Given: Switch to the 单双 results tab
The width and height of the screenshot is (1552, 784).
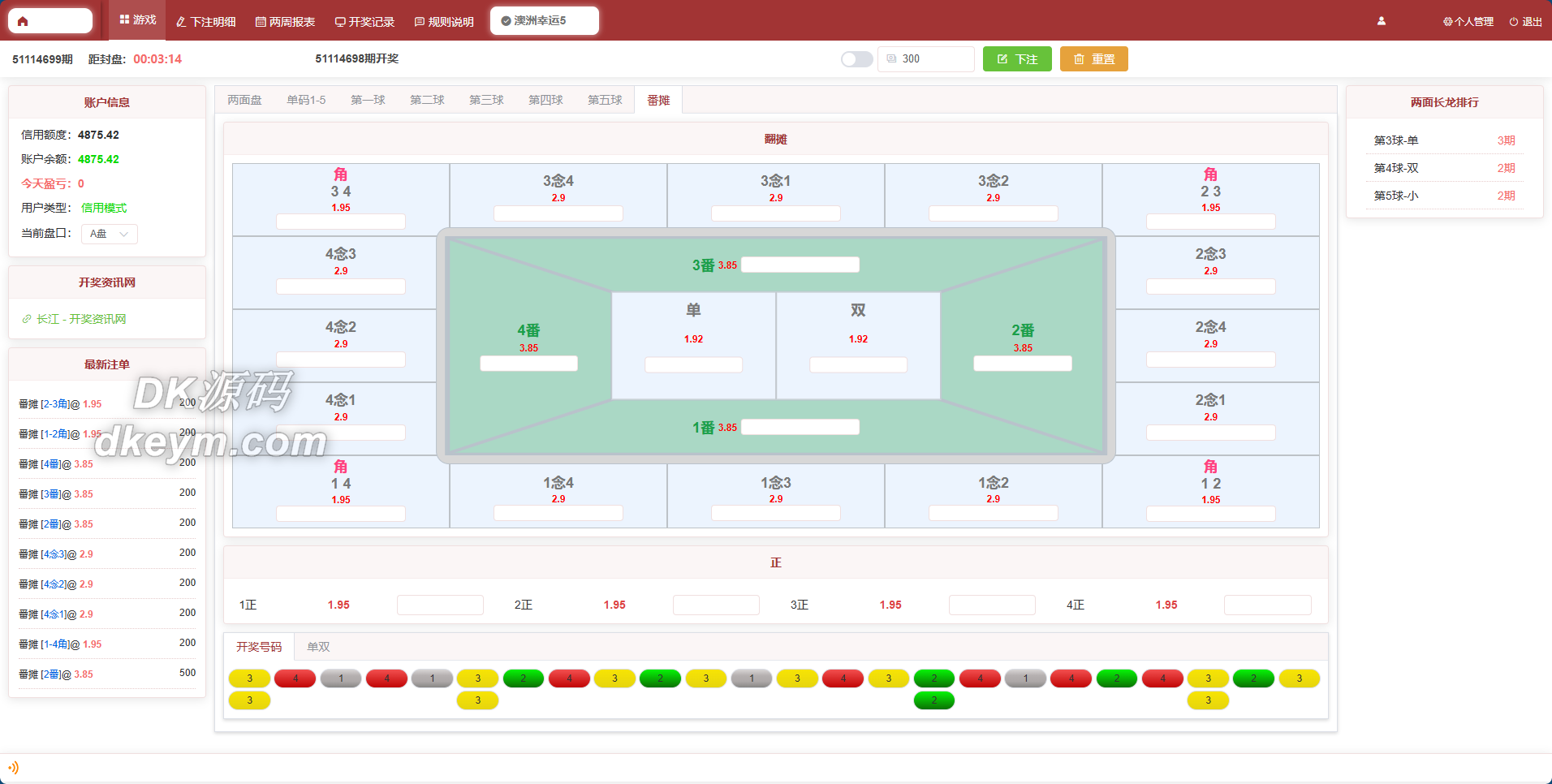Looking at the screenshot, I should coord(318,647).
